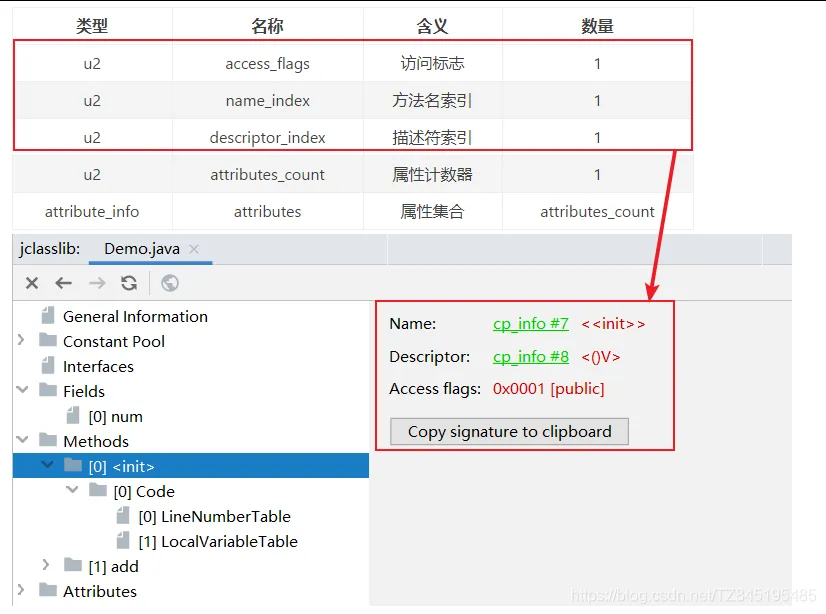Collapse the Methods tree node
The image size is (826, 614).
point(24,441)
